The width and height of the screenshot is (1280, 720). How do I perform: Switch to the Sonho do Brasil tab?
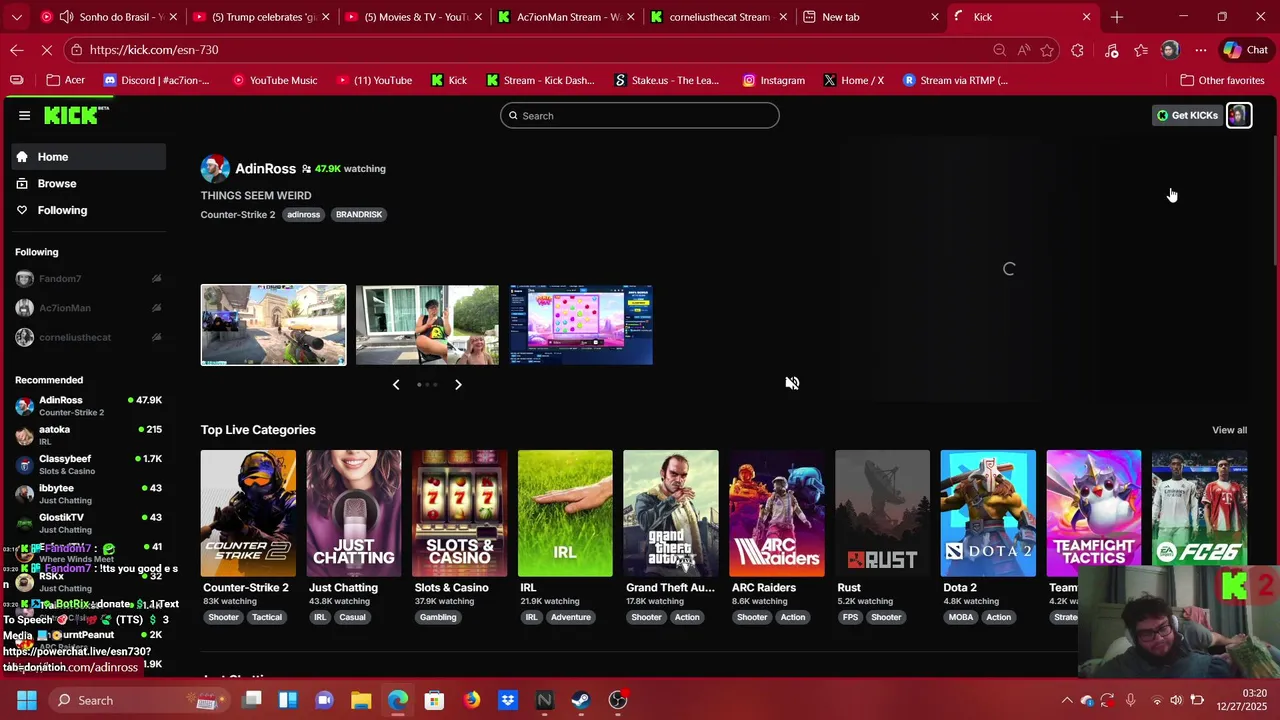pyautogui.click(x=108, y=17)
